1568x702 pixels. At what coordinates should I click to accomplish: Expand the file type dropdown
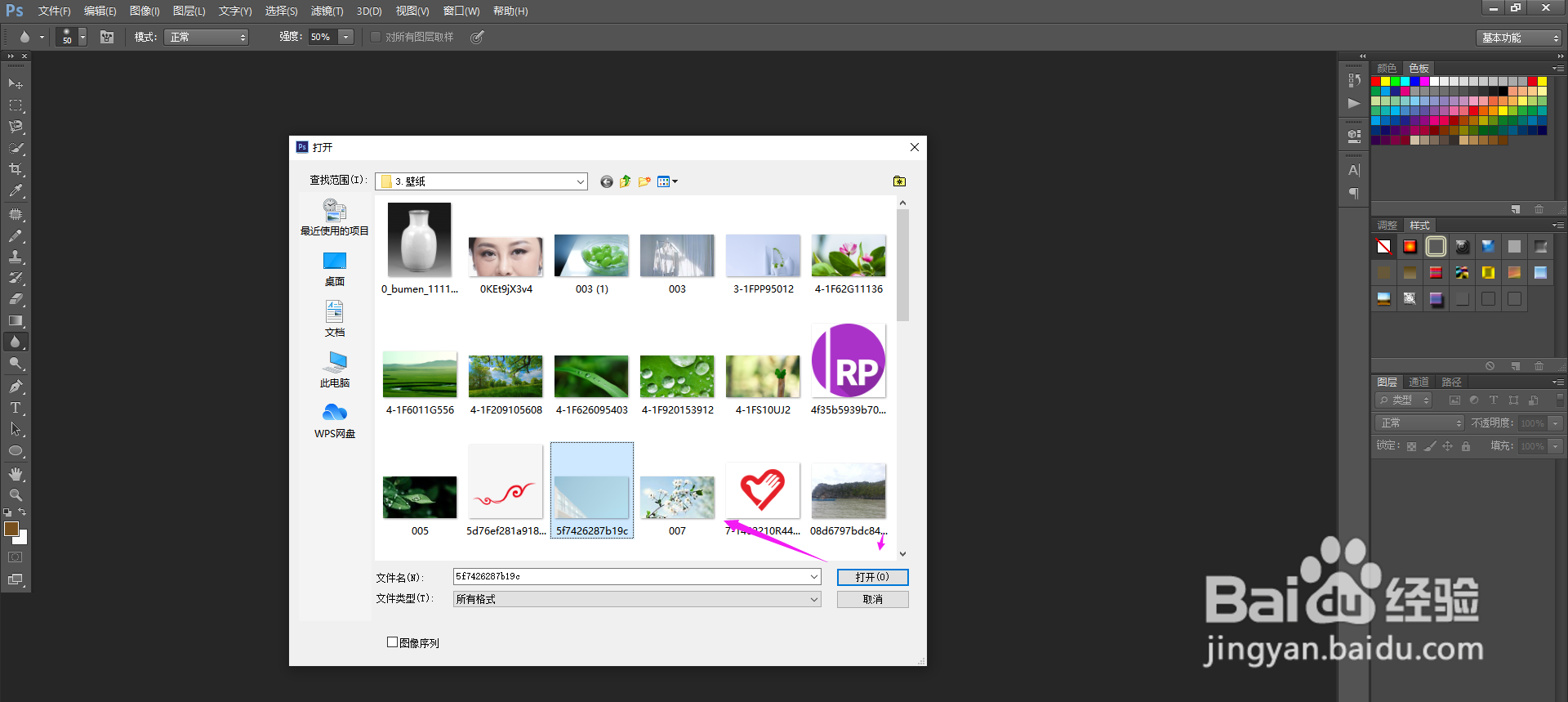814,599
